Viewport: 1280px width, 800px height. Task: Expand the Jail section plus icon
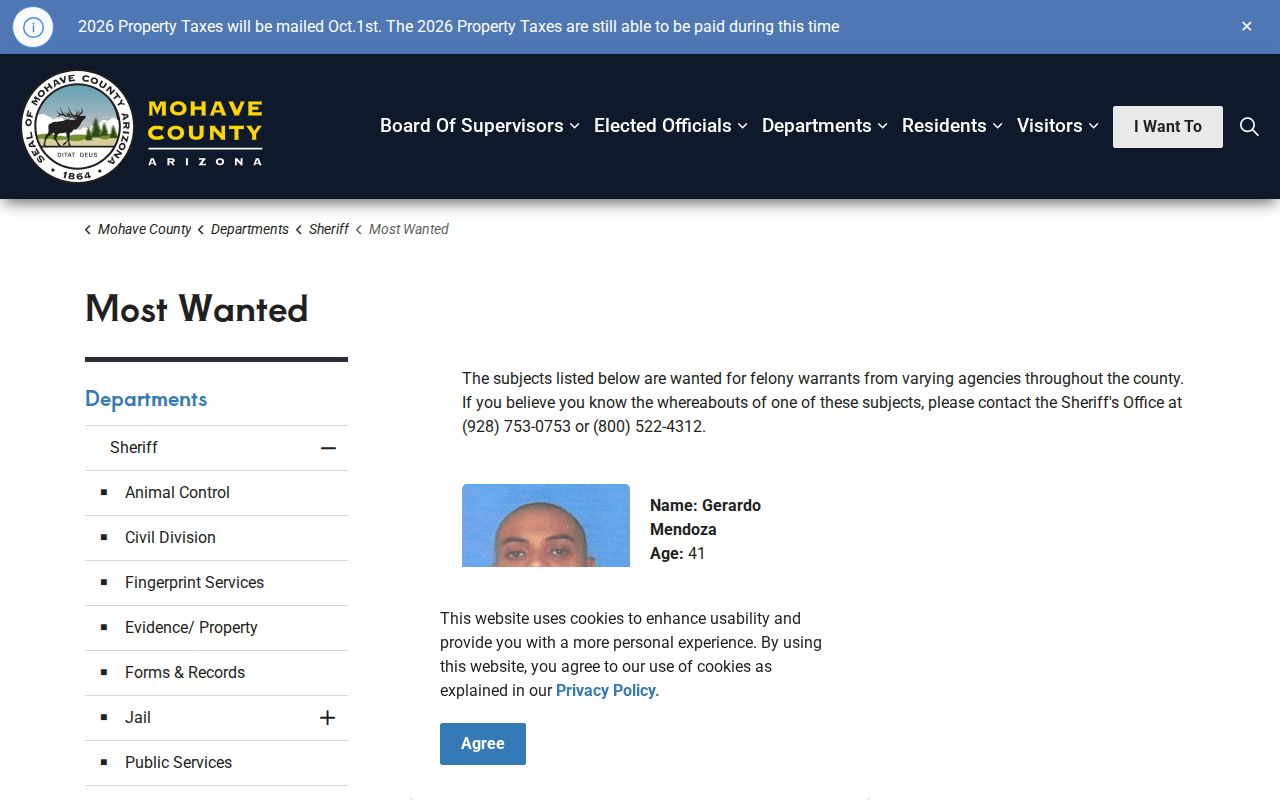[x=327, y=718]
